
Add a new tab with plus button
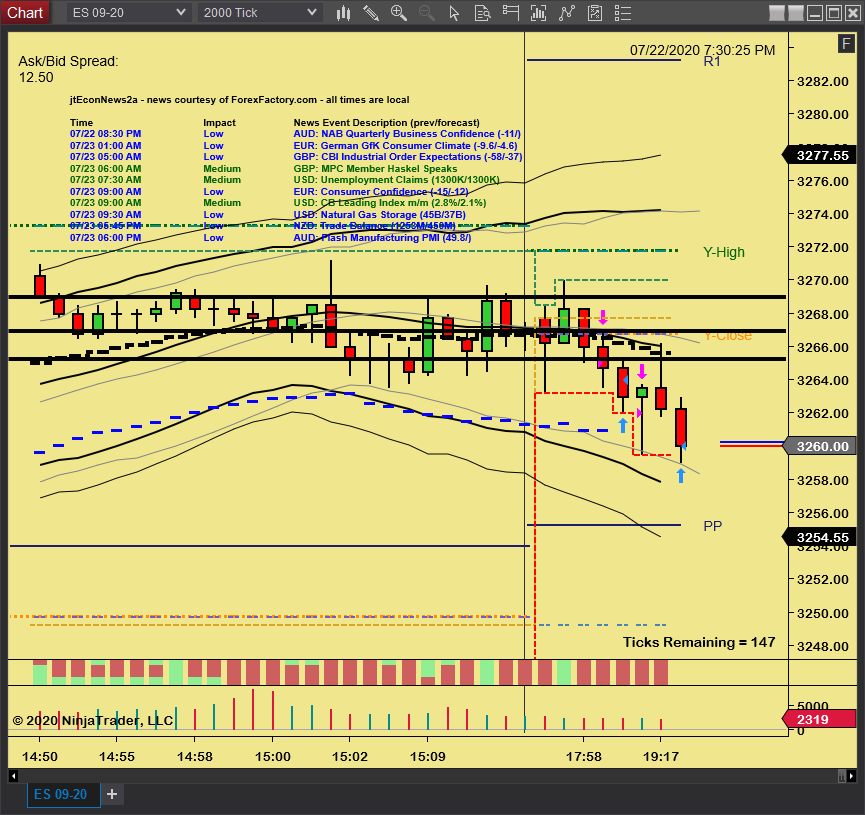click(x=112, y=794)
